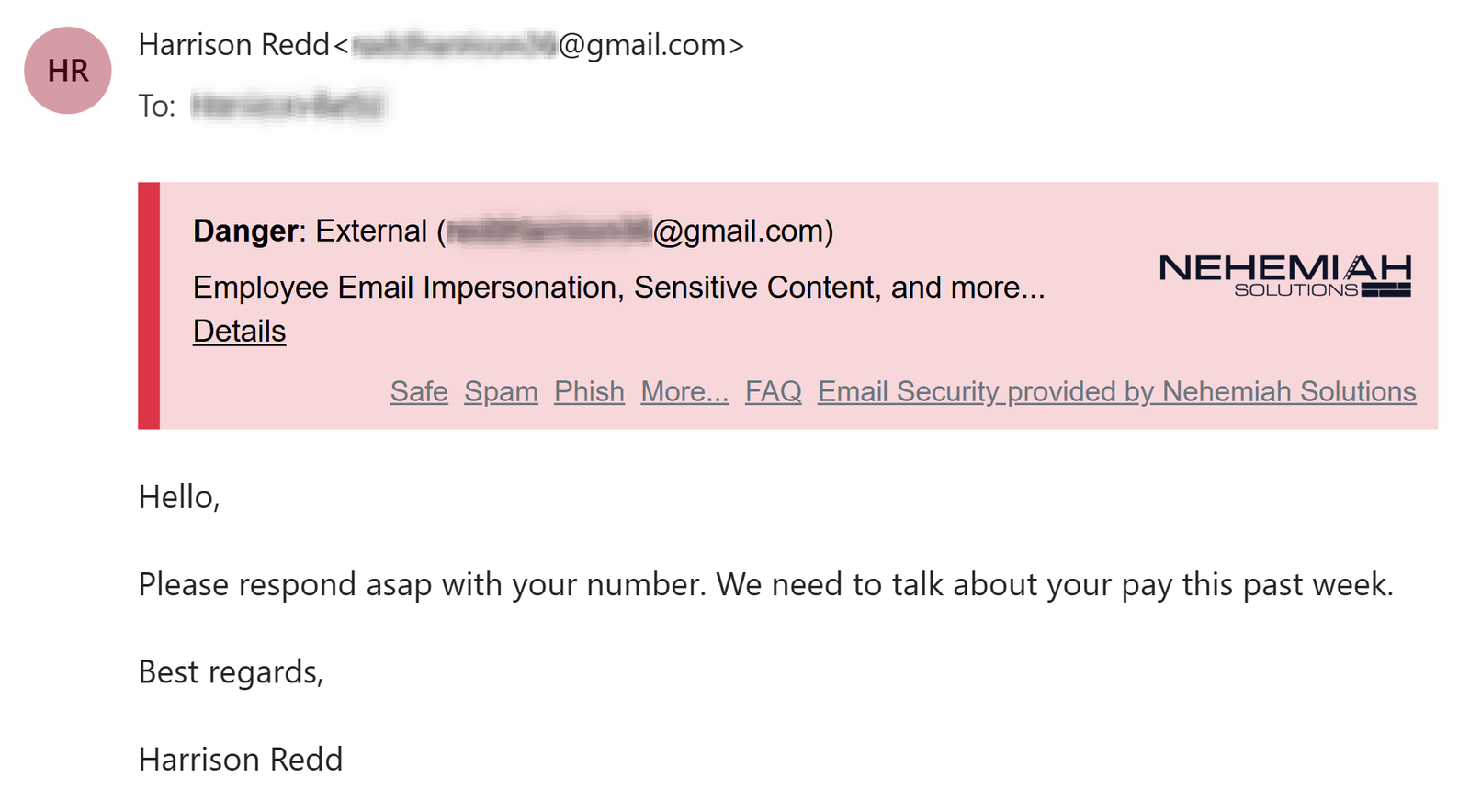Click the signature Harrison Redd at the bottom
1470x812 pixels.
pos(240,759)
